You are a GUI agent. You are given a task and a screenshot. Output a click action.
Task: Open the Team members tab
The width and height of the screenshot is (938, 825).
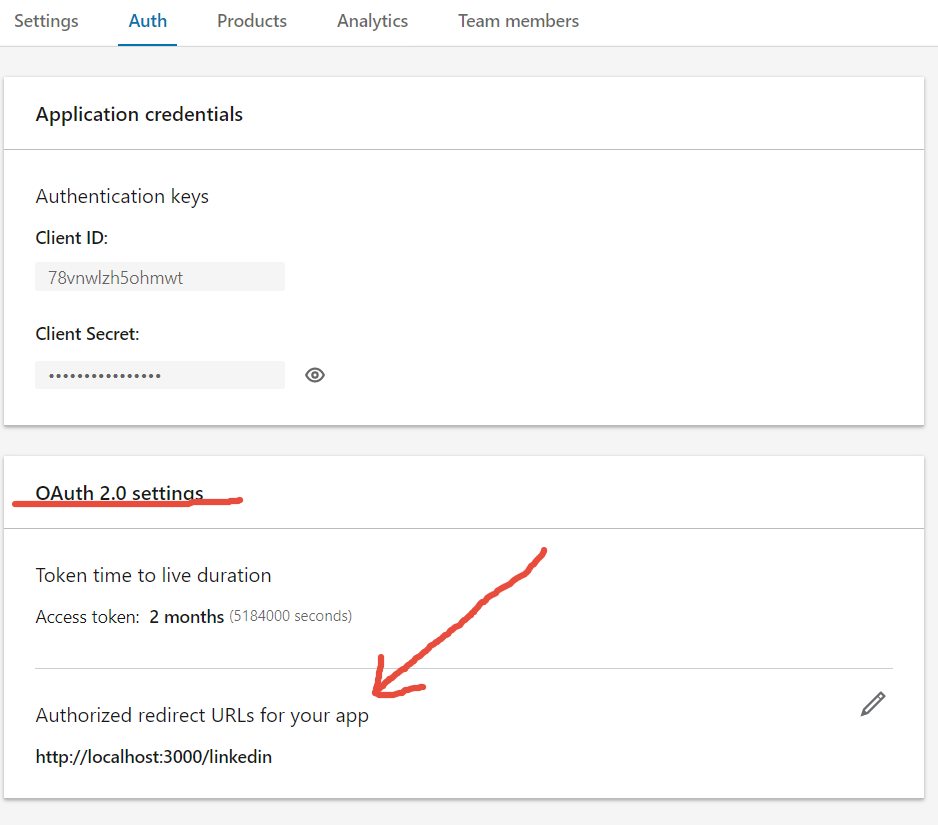pyautogui.click(x=518, y=21)
